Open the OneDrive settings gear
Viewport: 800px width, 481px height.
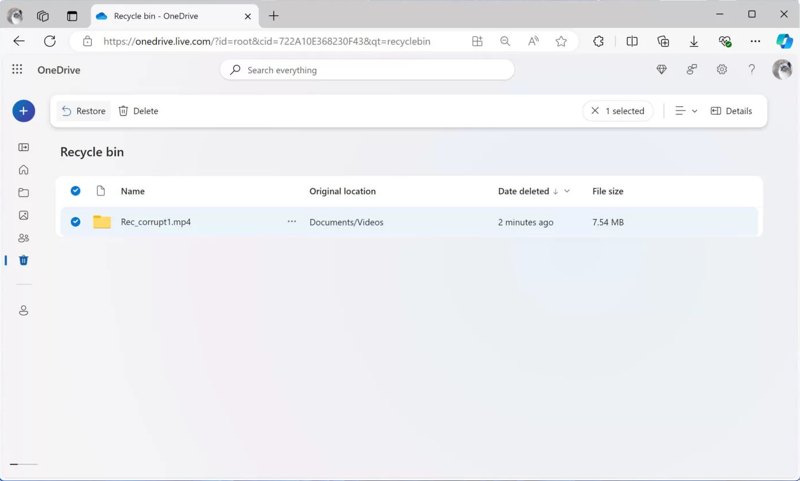coord(721,69)
